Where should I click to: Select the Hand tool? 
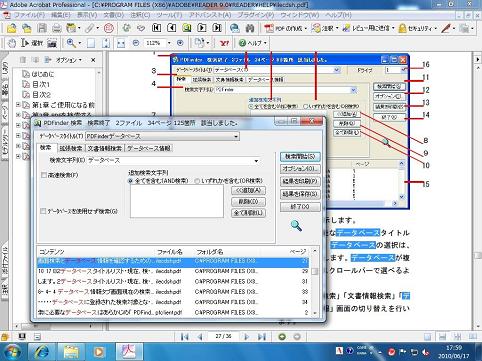12,43
